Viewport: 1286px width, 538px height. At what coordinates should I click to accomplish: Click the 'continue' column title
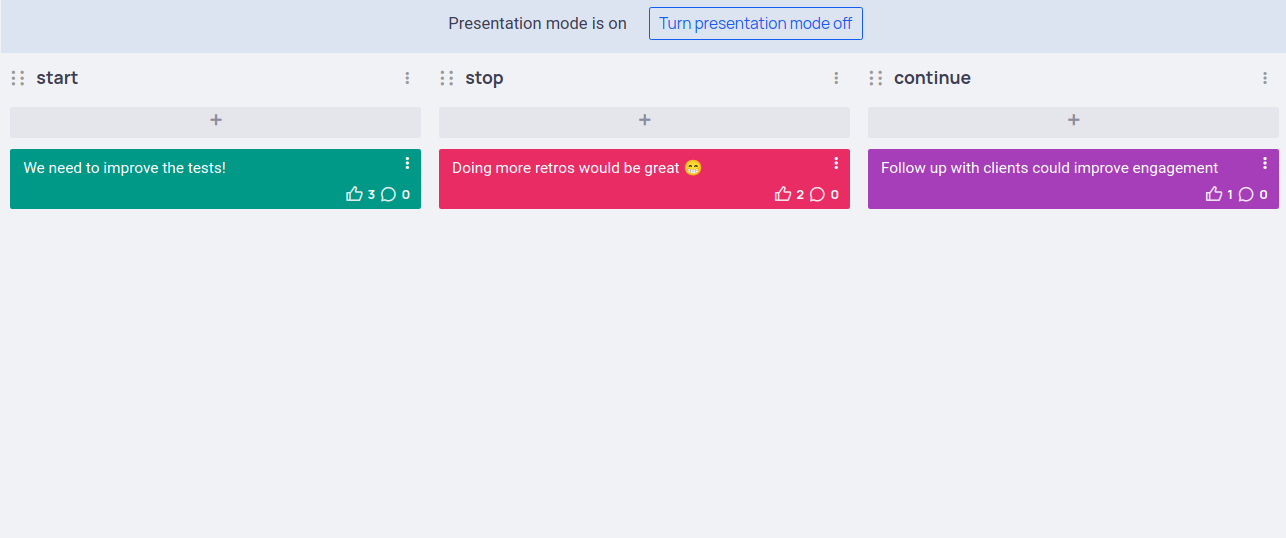click(x=932, y=78)
